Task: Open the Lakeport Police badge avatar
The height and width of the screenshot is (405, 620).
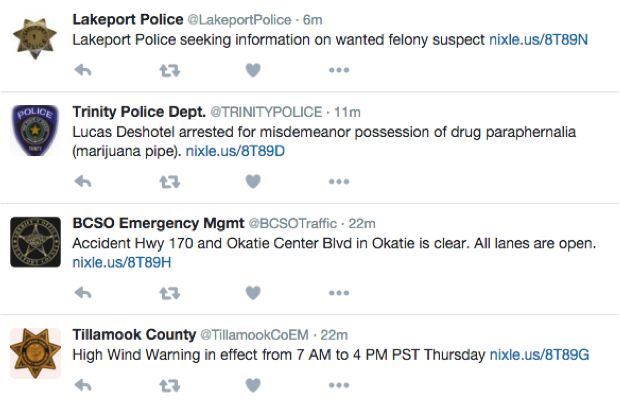Action: pos(35,38)
